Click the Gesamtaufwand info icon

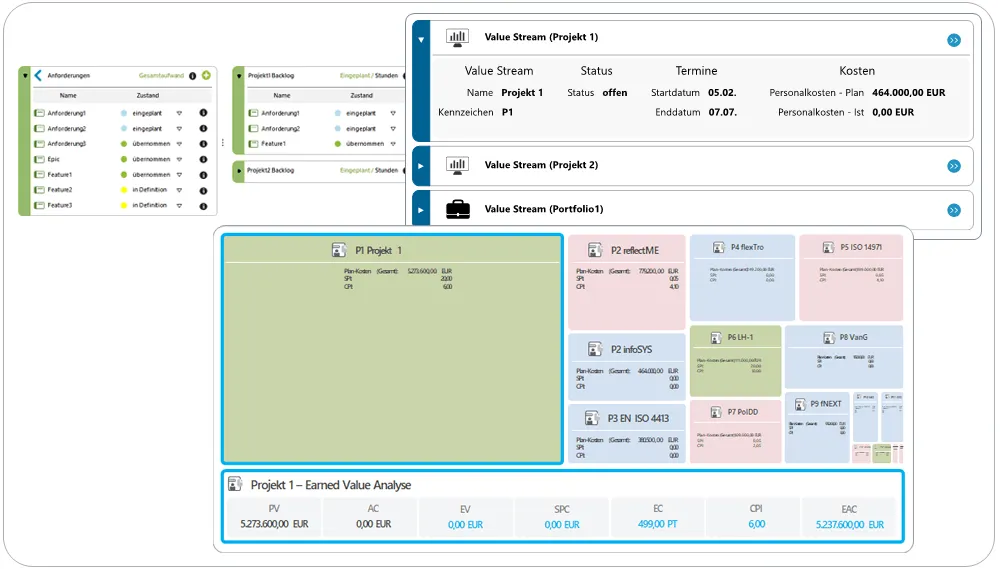pyautogui.click(x=193, y=76)
